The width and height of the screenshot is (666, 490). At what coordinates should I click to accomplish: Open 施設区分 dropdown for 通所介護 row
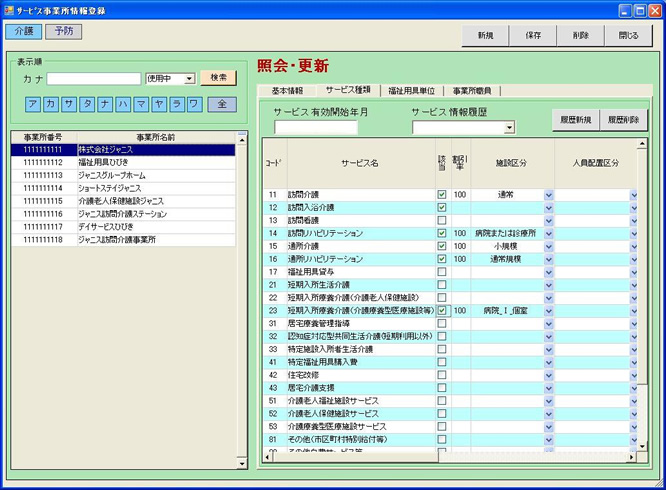click(548, 246)
